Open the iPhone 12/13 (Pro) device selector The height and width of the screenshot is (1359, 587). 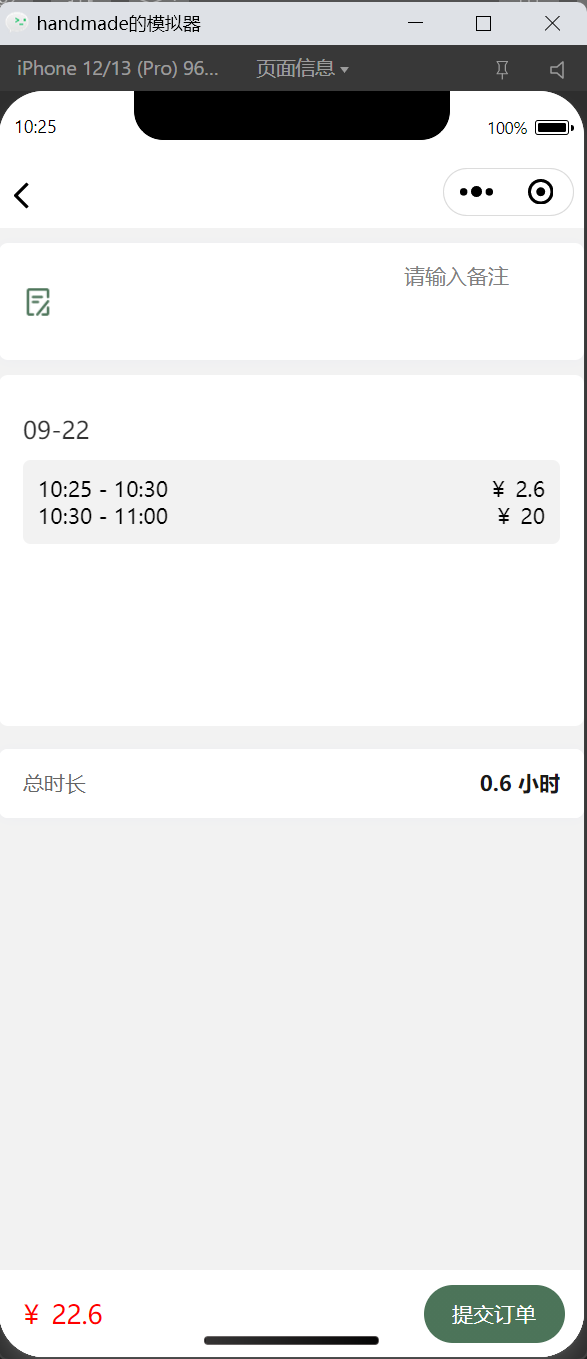point(118,69)
